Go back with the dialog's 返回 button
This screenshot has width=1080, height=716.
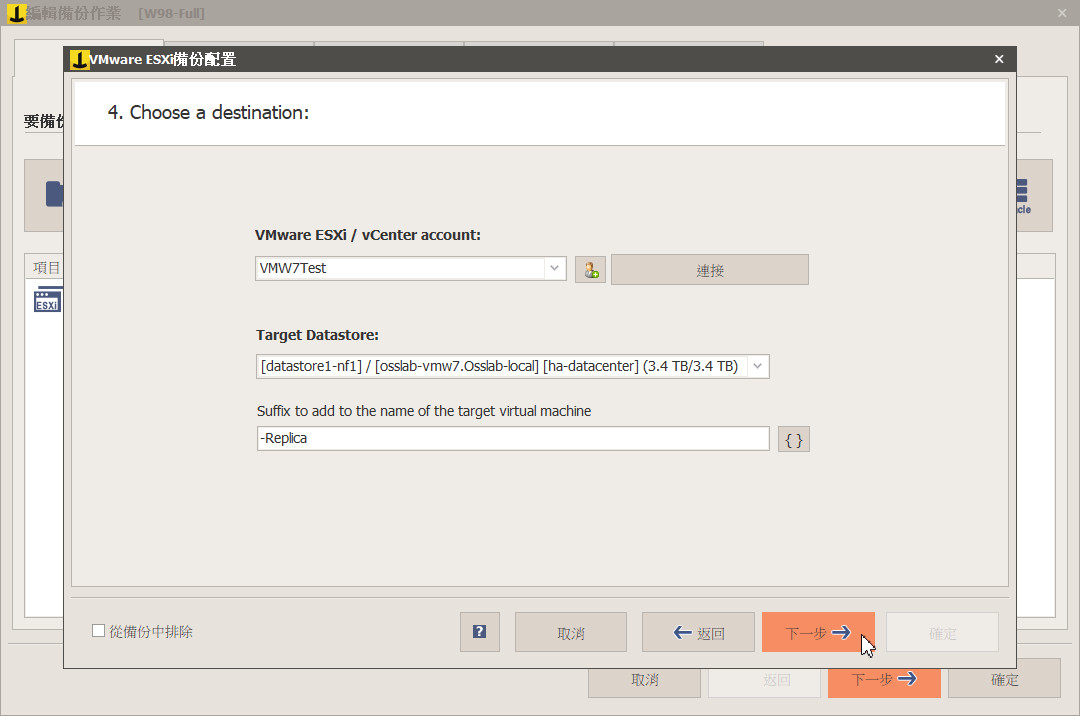[x=698, y=632]
